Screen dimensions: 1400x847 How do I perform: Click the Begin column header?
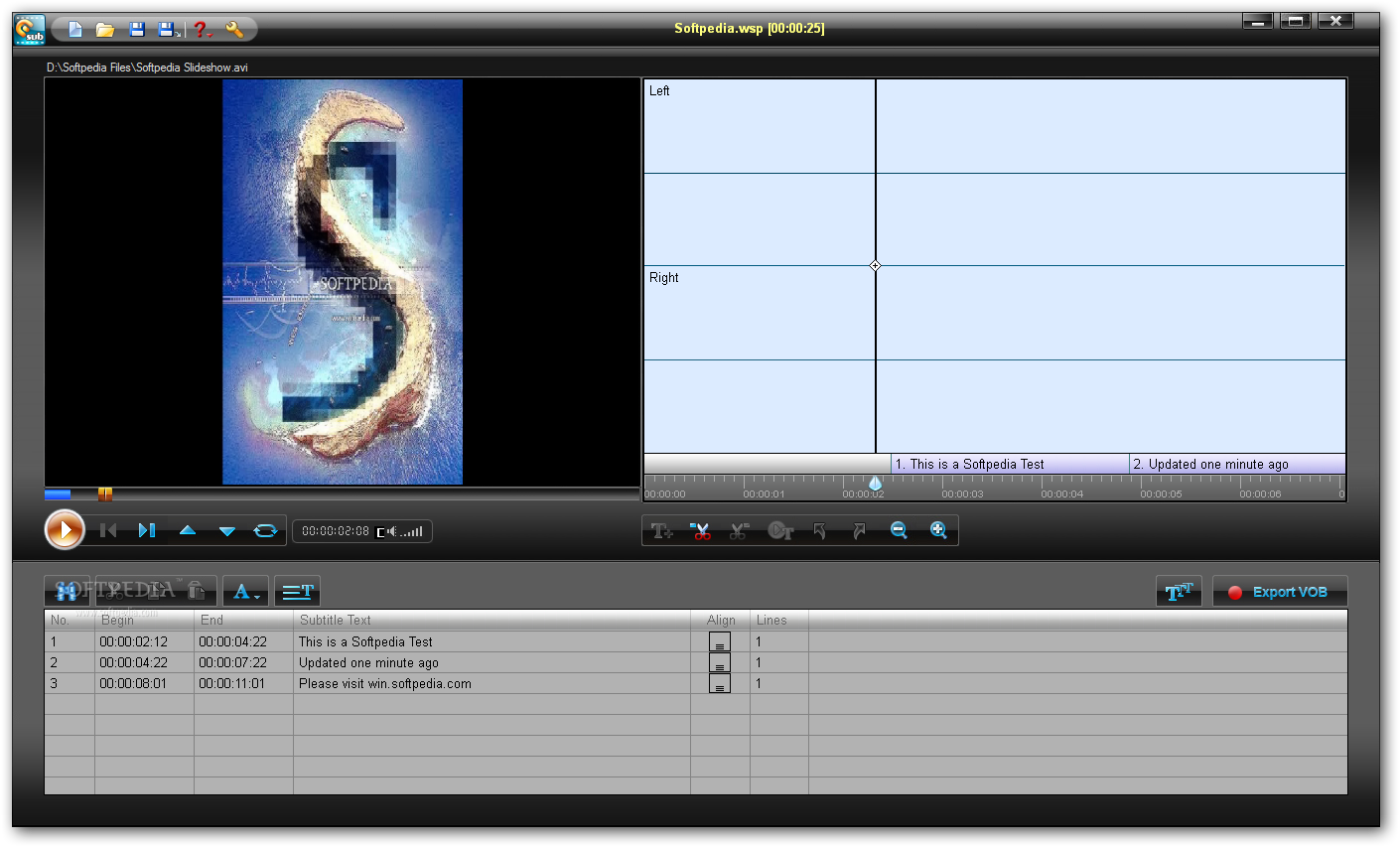(117, 620)
